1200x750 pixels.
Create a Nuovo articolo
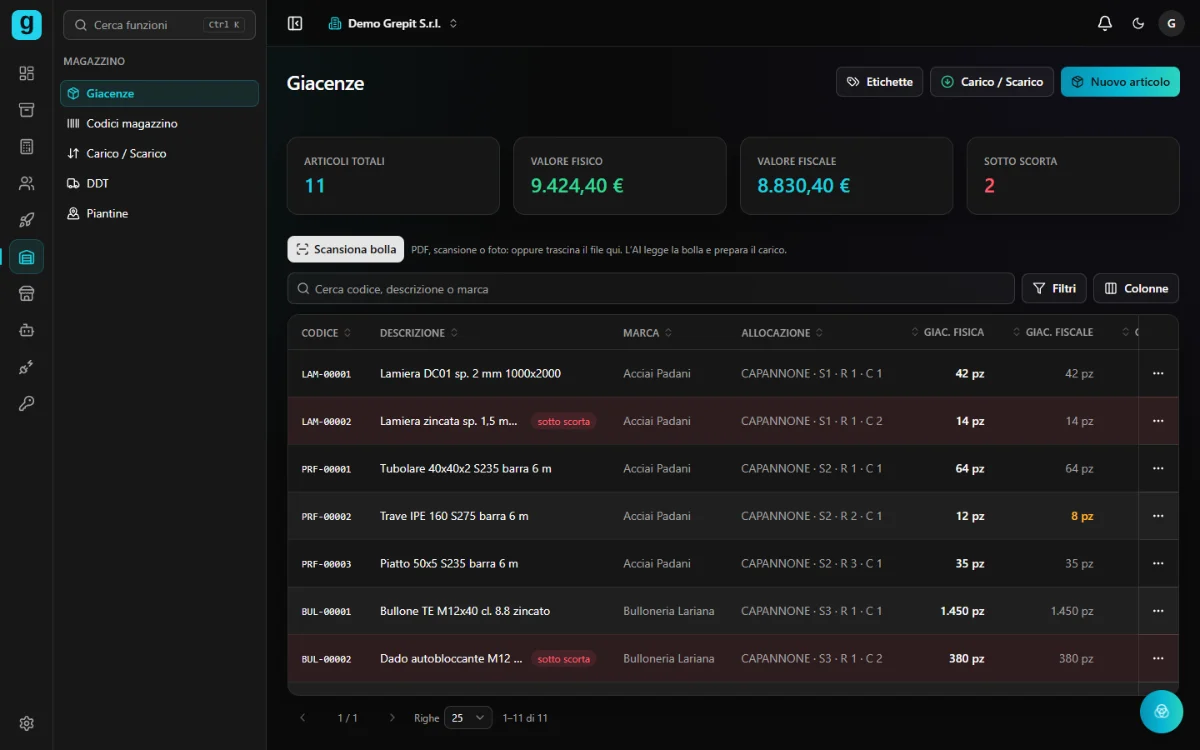(x=1120, y=82)
